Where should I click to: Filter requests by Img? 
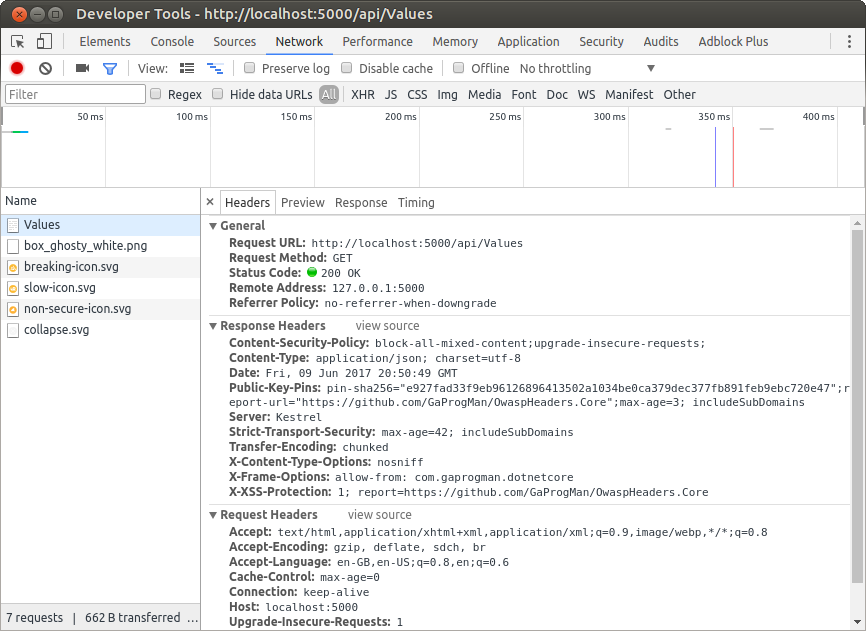coord(447,94)
